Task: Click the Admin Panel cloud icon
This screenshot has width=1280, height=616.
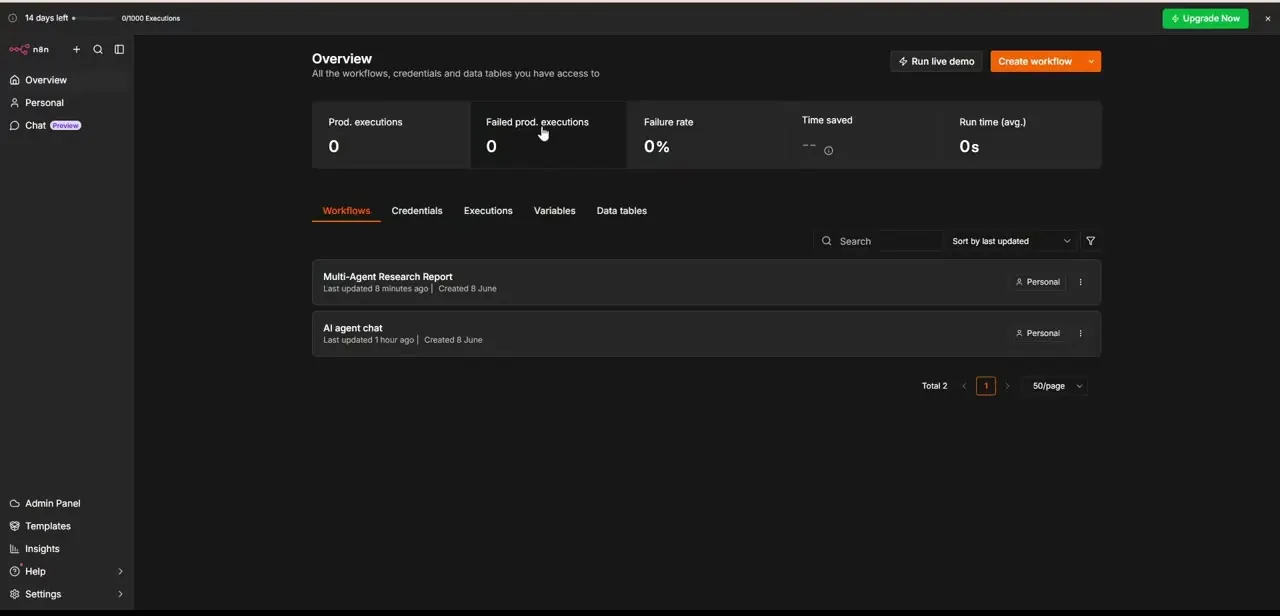Action: coord(14,504)
